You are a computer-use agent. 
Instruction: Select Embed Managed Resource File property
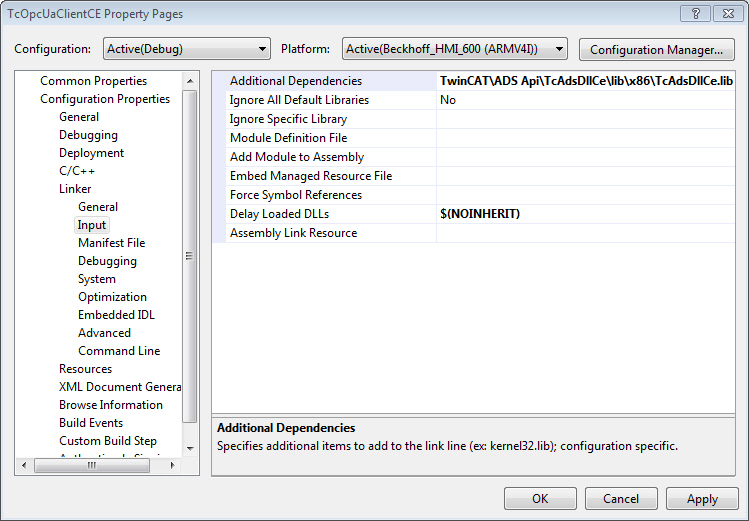(x=332, y=176)
